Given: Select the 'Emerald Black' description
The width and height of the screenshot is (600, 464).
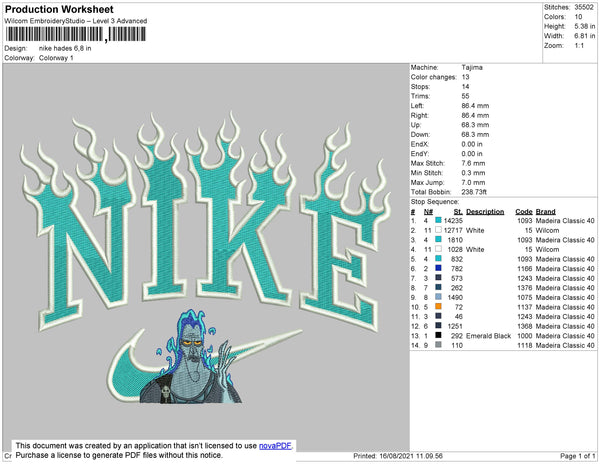Looking at the screenshot, I should (488, 336).
